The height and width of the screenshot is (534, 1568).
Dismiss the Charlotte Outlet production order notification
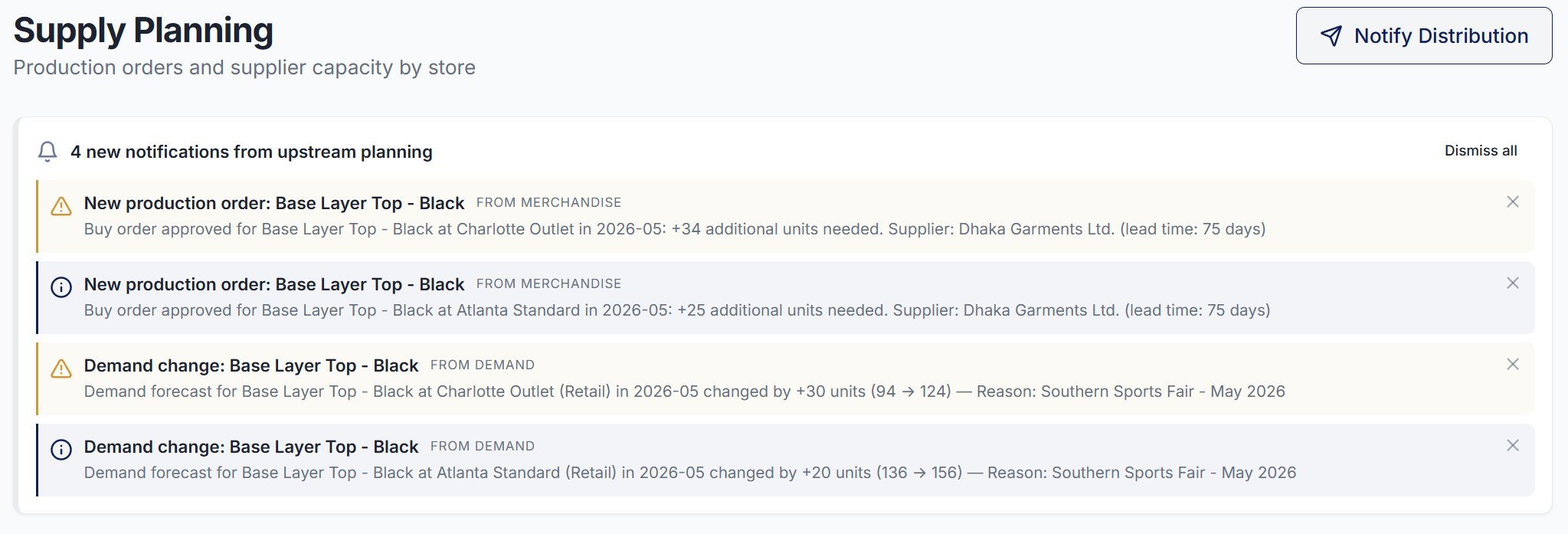[1513, 202]
